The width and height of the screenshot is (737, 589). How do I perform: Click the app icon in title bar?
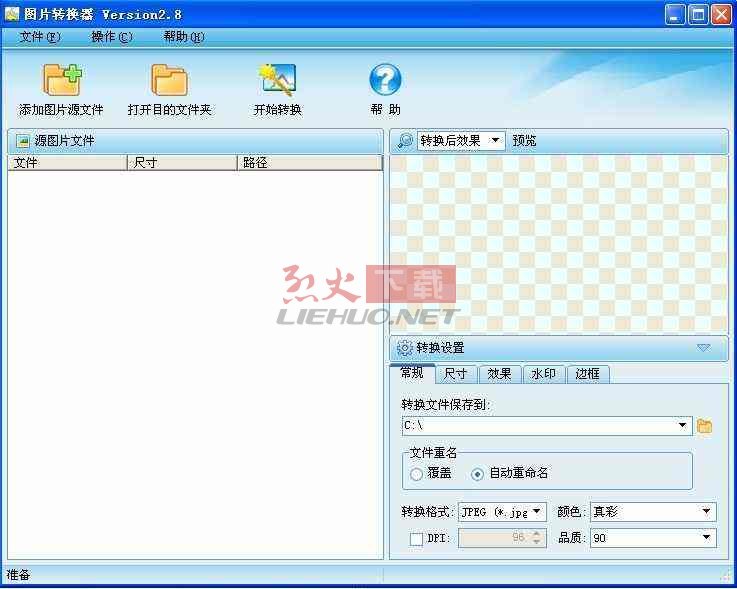(11, 15)
